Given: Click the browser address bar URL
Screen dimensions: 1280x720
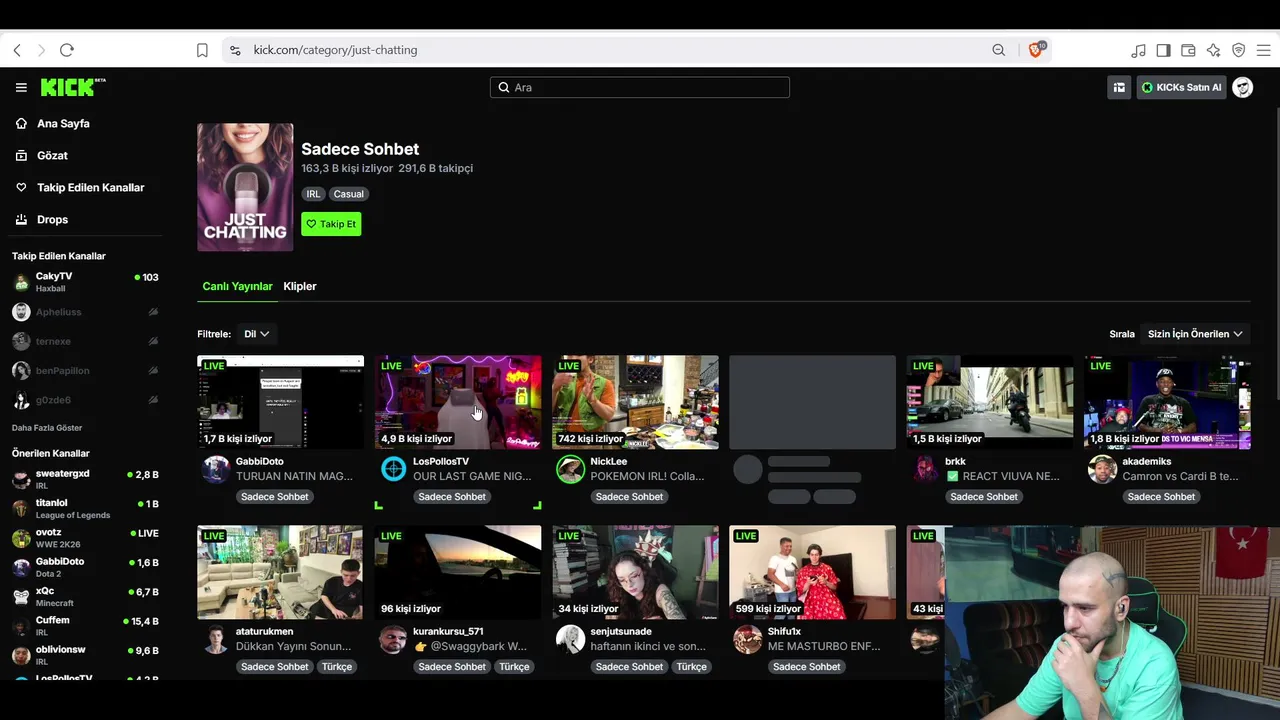Looking at the screenshot, I should point(335,50).
